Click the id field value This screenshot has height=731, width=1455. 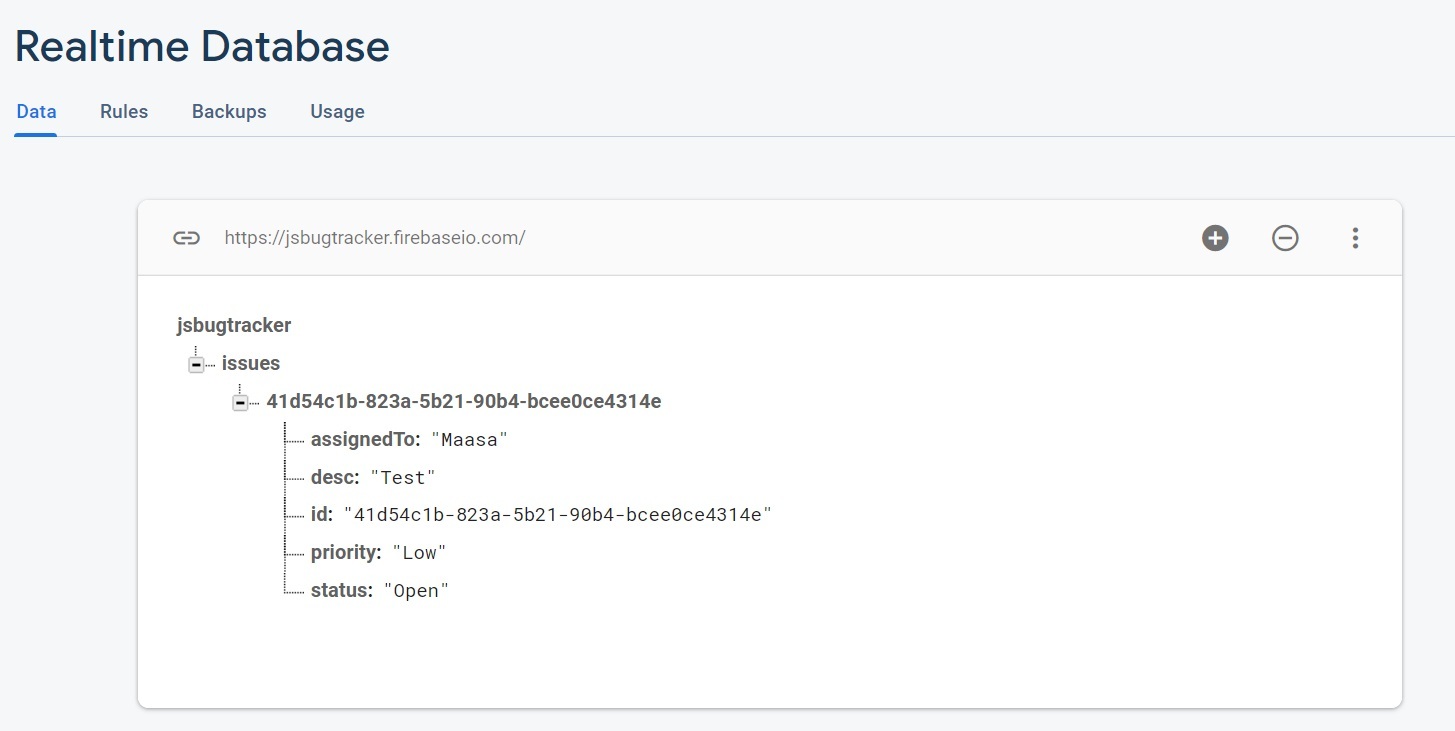(x=558, y=515)
